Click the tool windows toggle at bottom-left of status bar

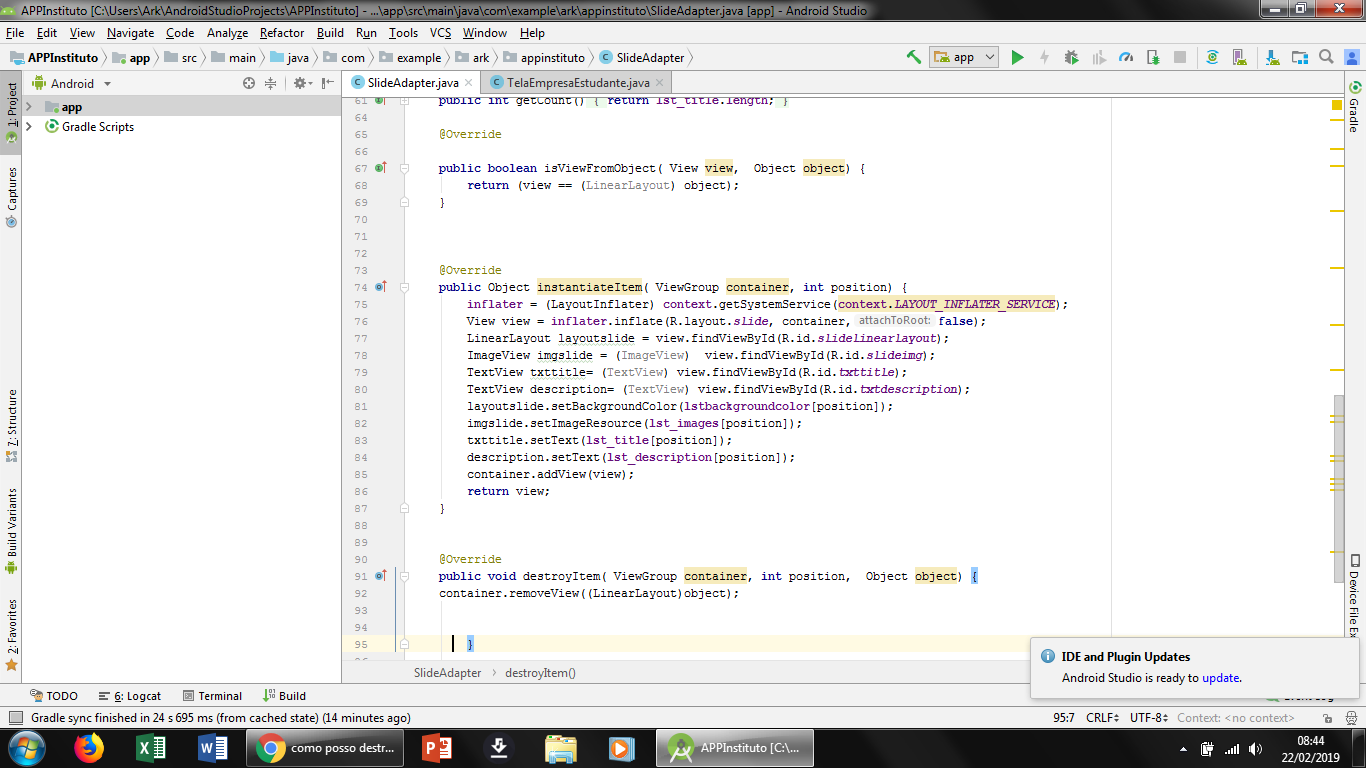coord(15,718)
